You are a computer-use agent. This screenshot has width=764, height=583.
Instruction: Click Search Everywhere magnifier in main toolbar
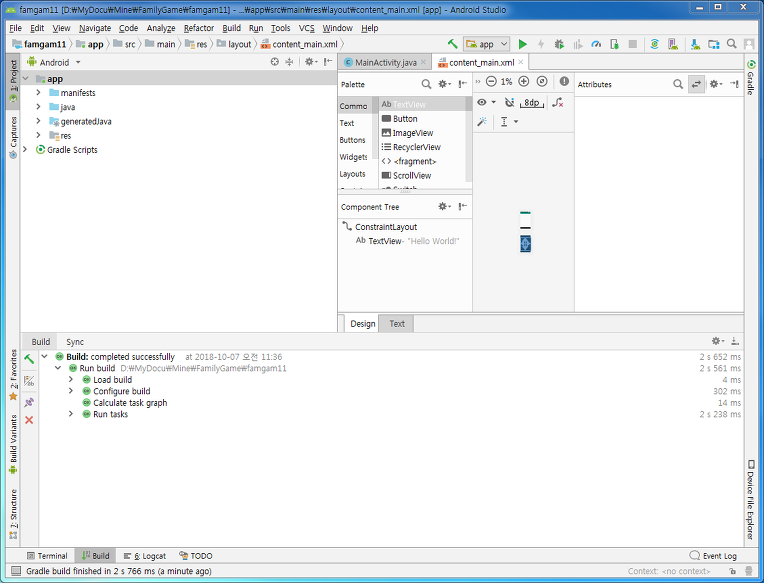tap(731, 44)
